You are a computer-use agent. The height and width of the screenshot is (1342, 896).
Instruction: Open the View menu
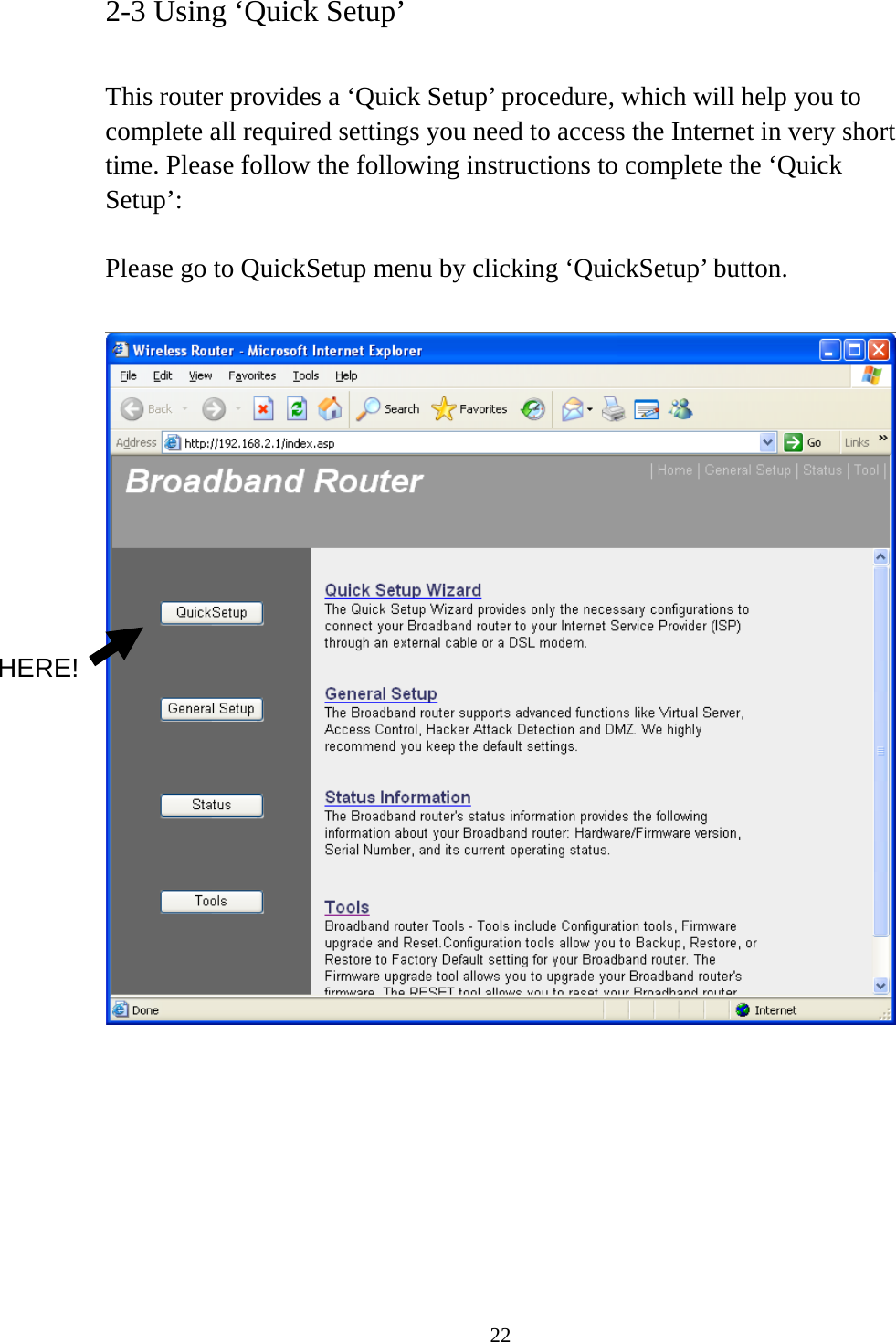point(200,375)
